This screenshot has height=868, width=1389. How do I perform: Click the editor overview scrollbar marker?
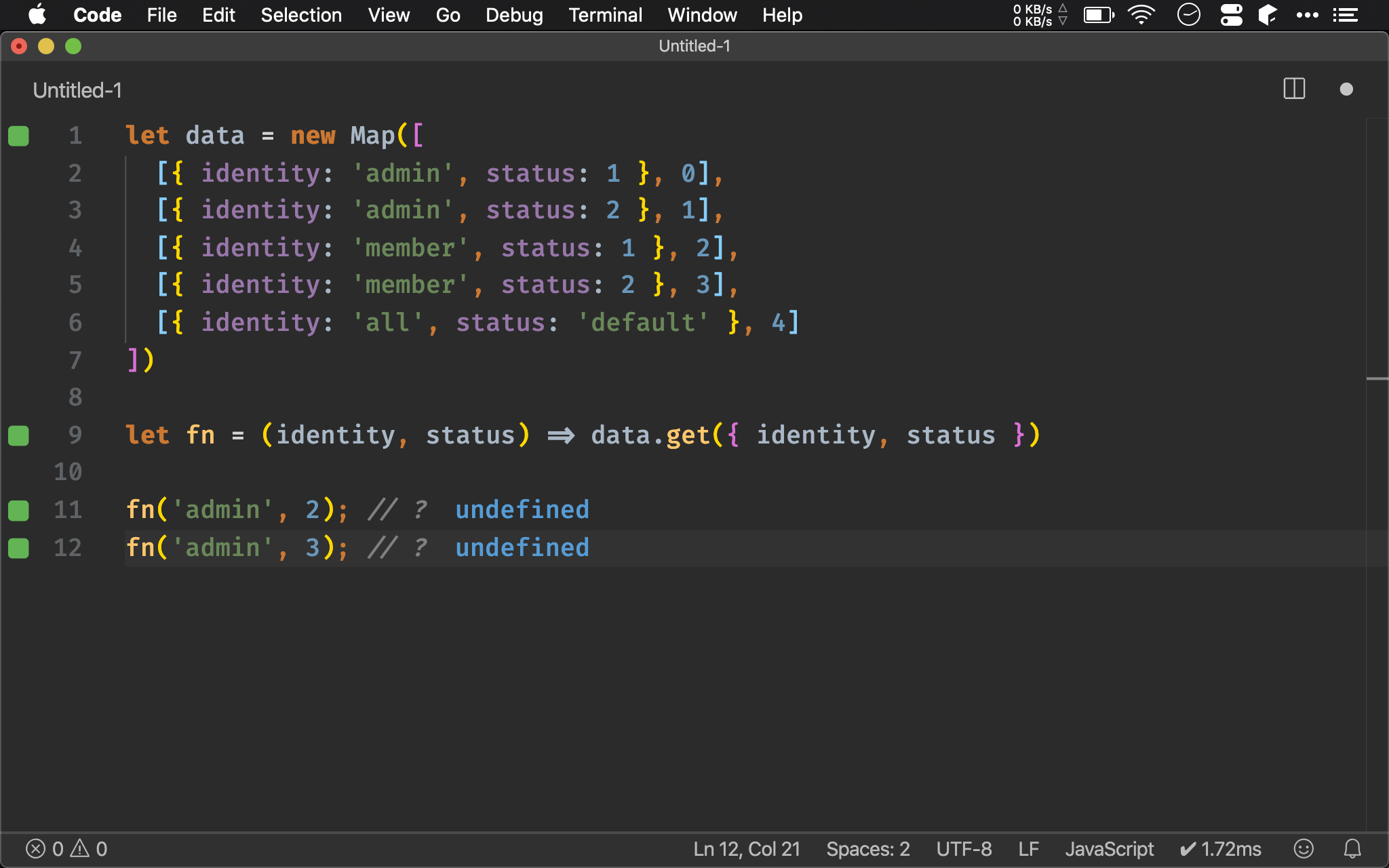click(x=1377, y=378)
